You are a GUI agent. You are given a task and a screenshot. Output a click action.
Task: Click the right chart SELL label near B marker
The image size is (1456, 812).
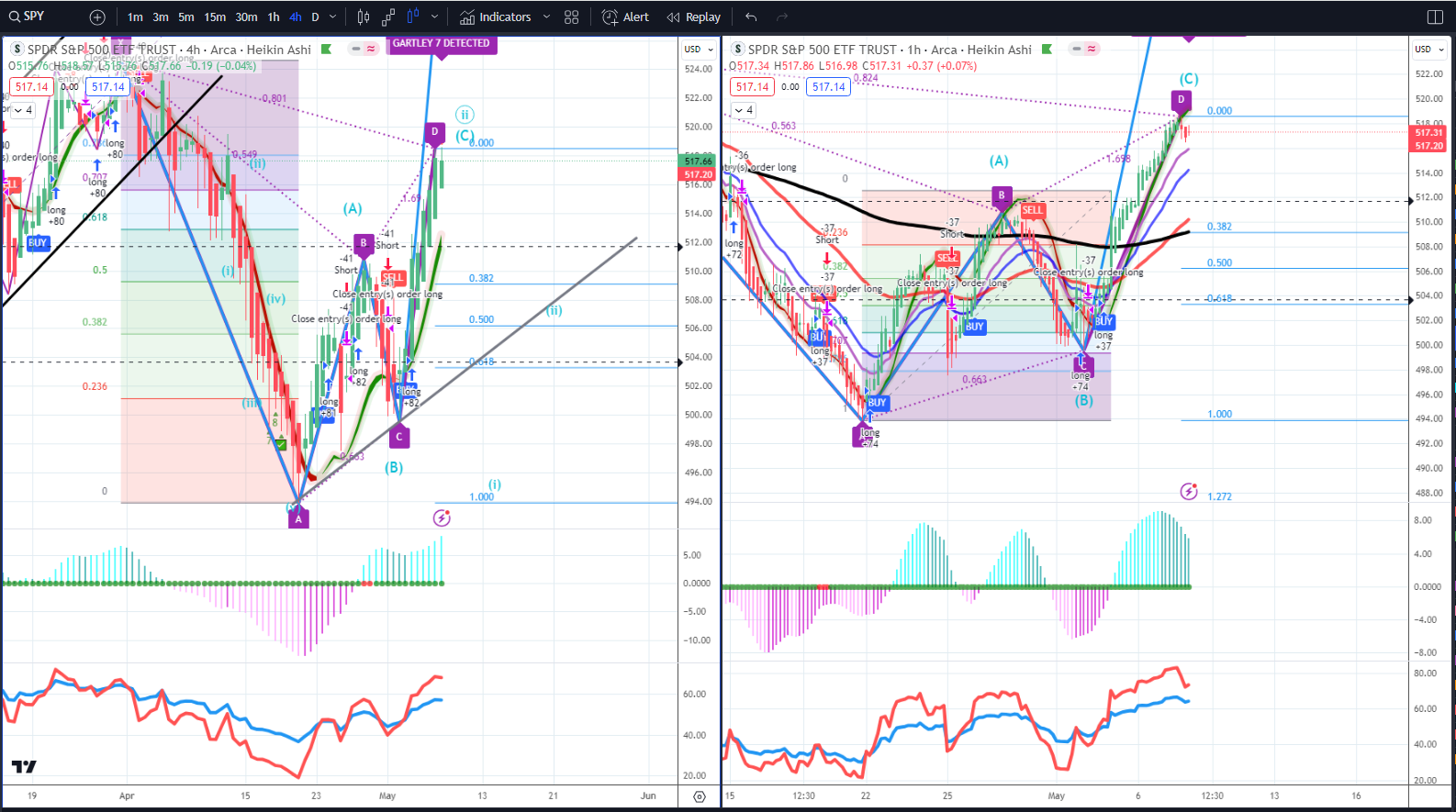tap(1033, 210)
